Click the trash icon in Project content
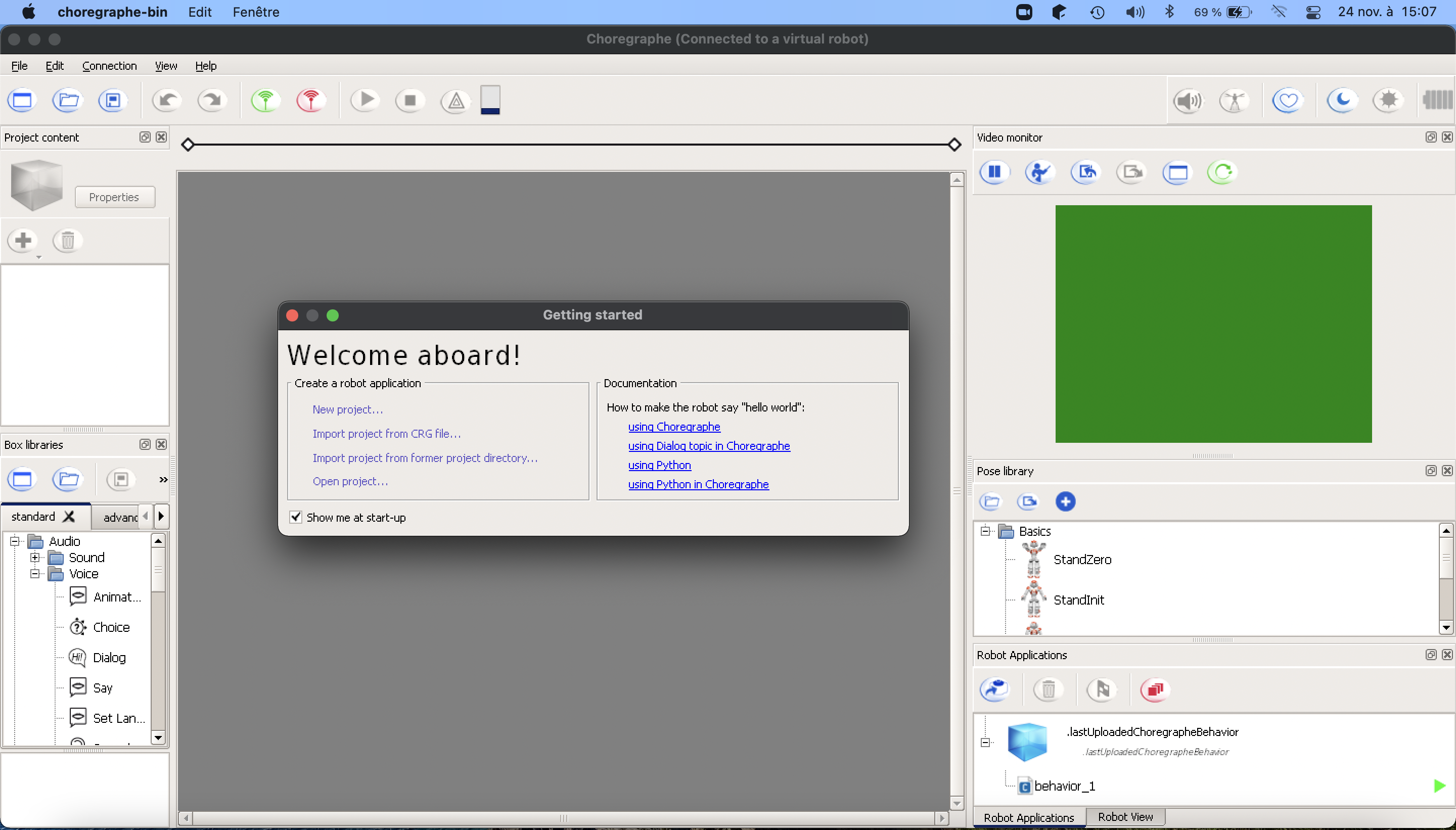Viewport: 1456px width, 830px height. point(68,241)
